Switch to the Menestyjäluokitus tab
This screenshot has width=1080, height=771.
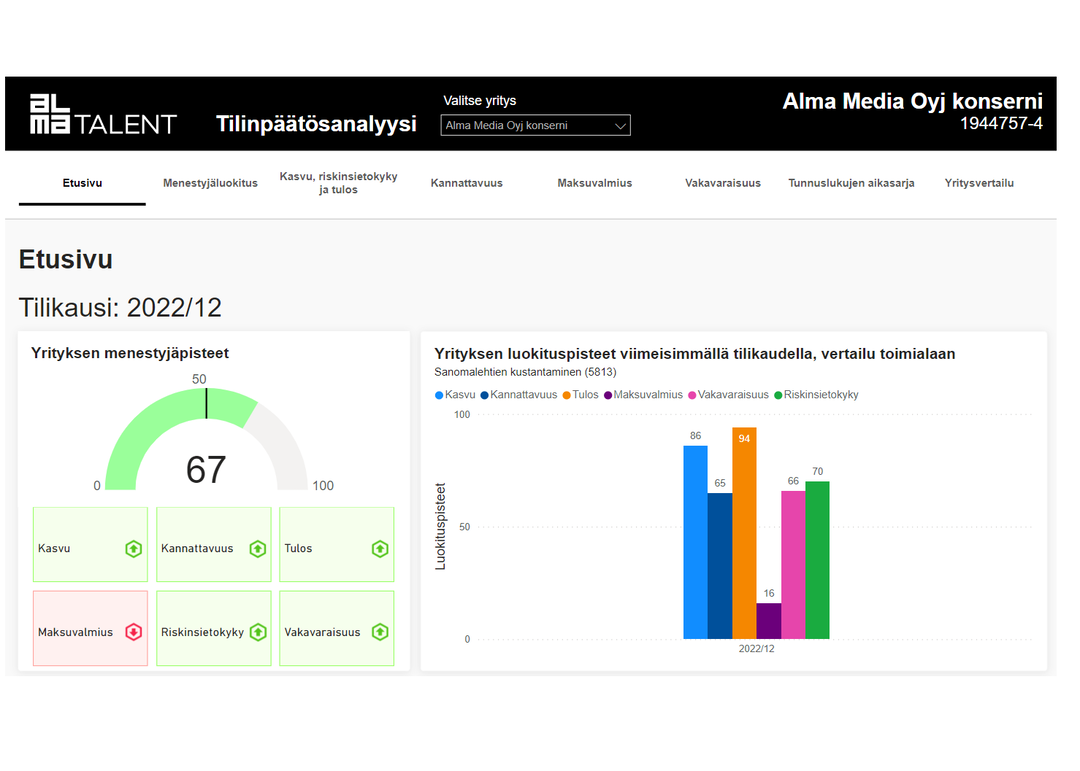[x=210, y=183]
